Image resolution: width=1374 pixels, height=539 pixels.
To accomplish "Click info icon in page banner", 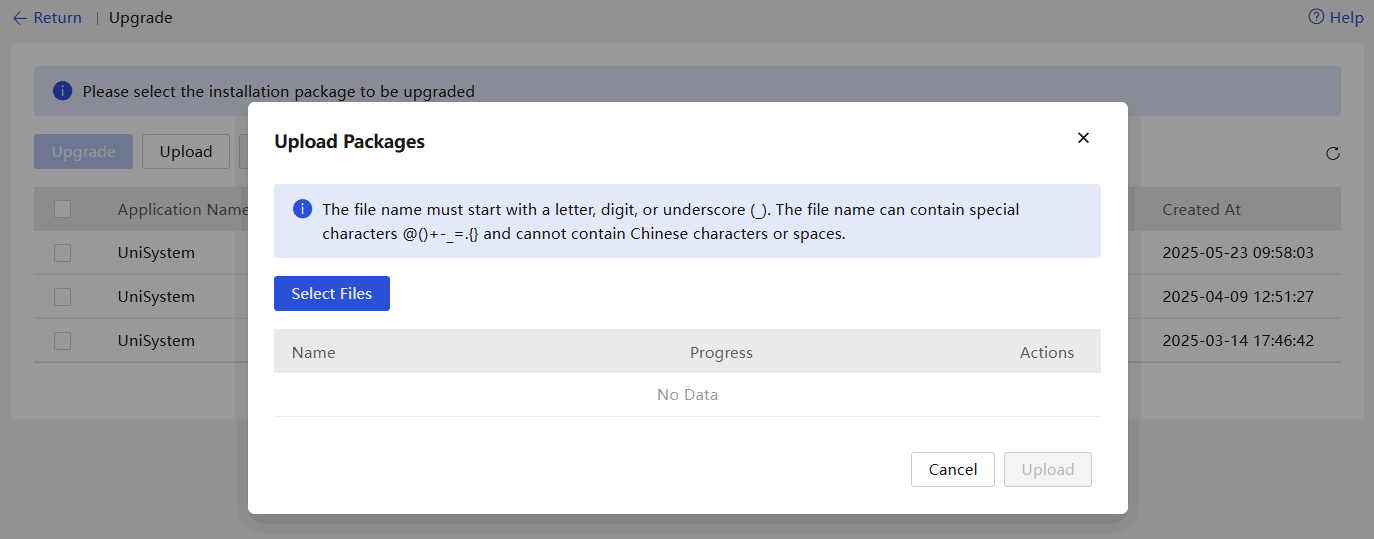I will 62,91.
